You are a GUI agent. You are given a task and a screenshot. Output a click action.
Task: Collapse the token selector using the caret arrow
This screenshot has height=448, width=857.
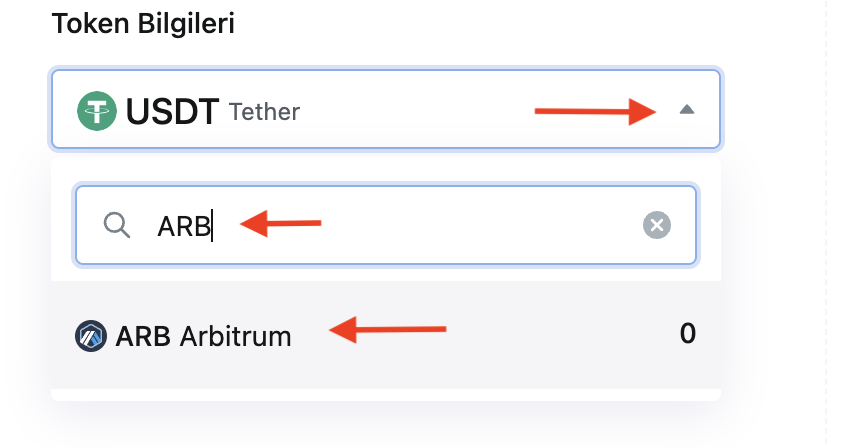click(x=686, y=110)
